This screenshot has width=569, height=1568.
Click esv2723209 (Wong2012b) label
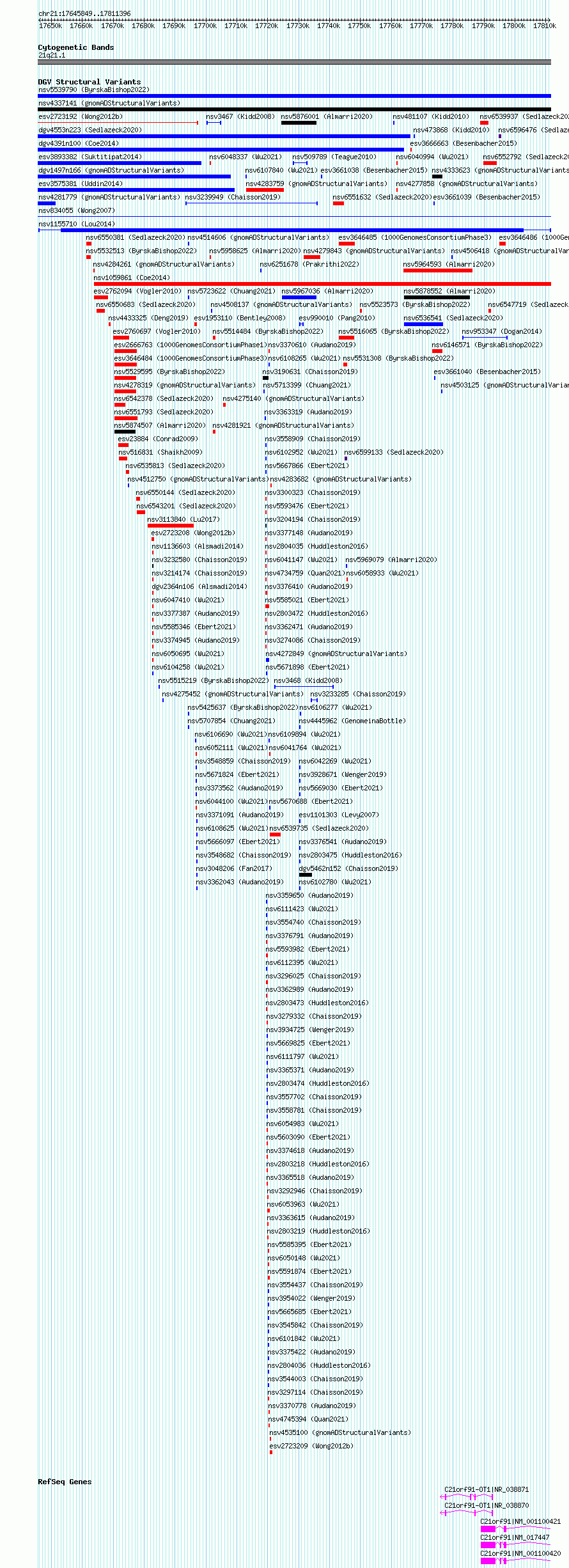tap(311, 1446)
